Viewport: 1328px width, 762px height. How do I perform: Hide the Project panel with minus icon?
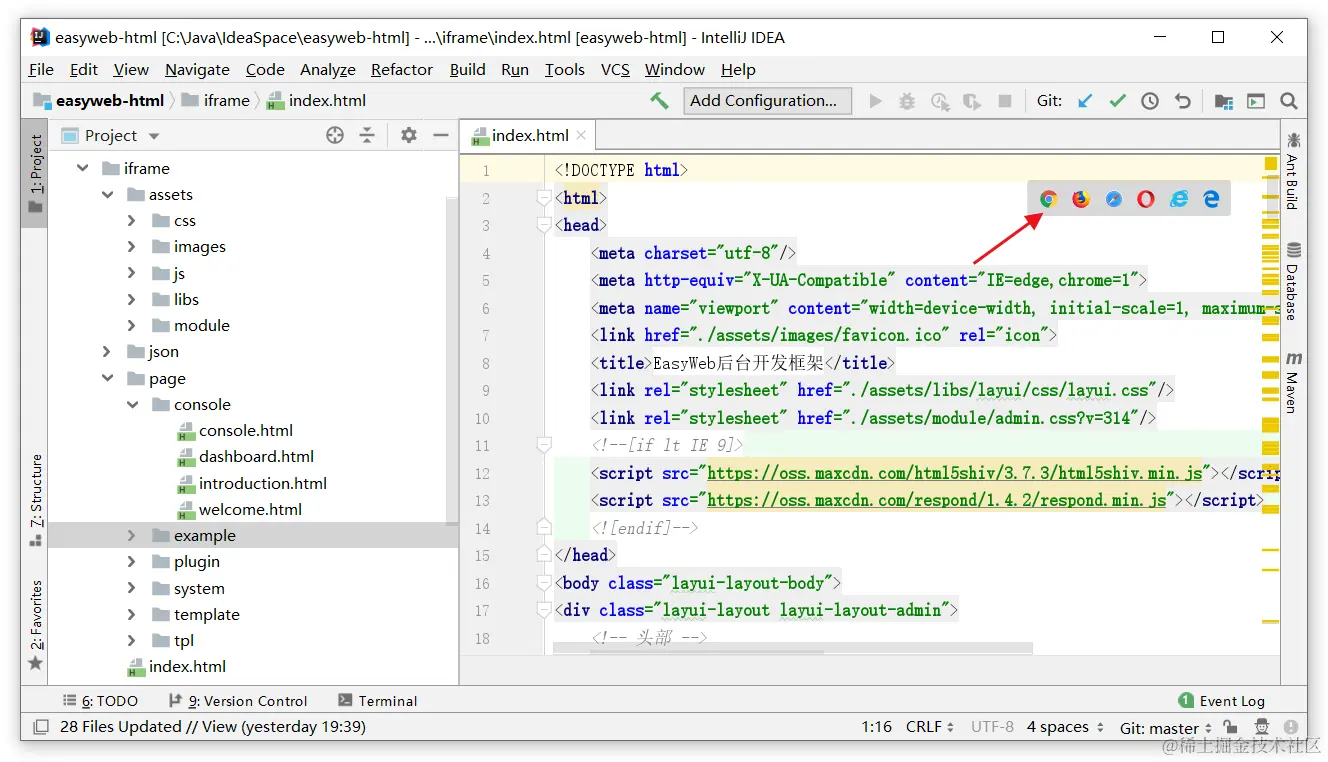[x=440, y=135]
